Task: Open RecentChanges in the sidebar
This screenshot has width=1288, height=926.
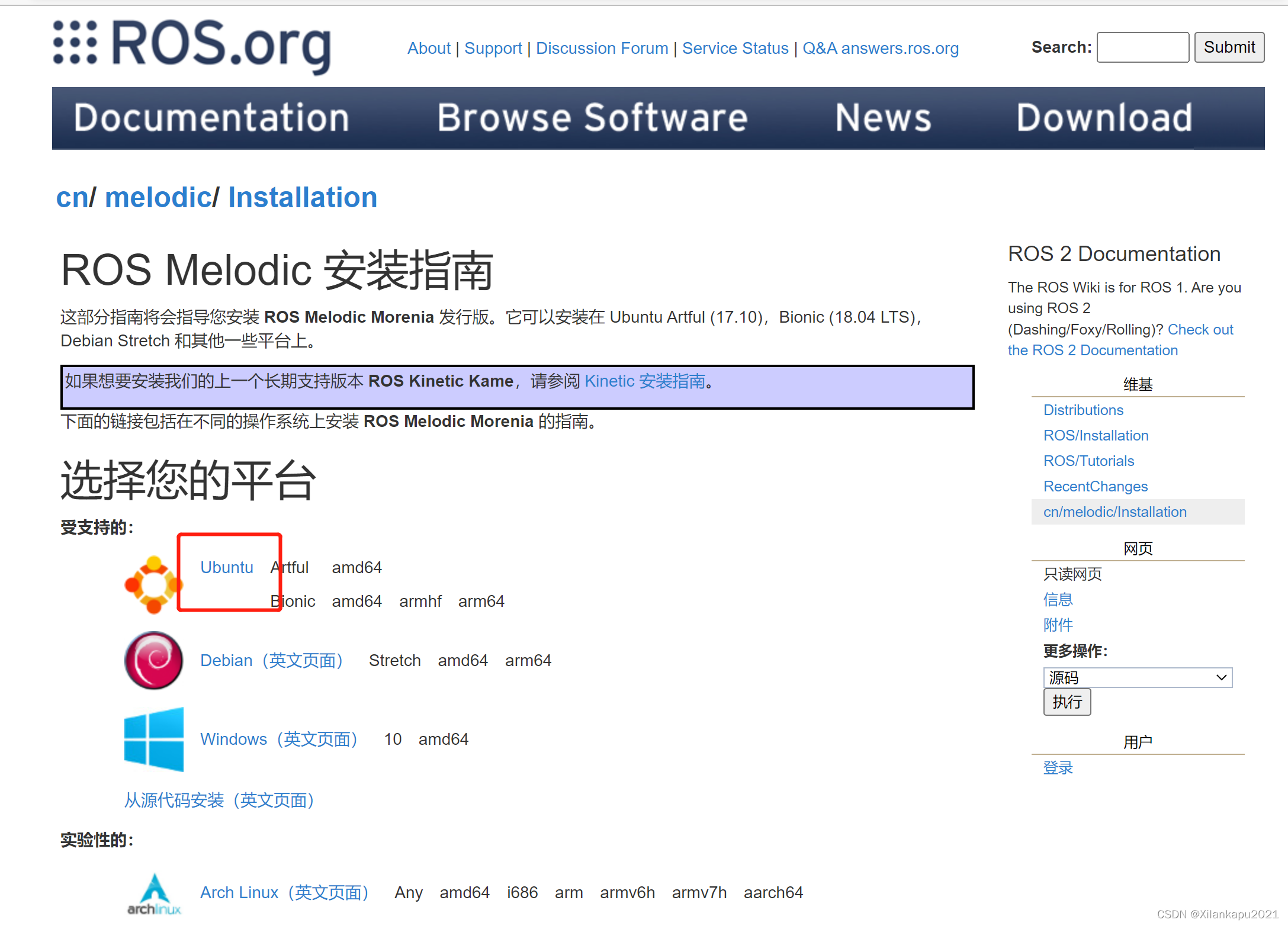Action: coord(1095,486)
